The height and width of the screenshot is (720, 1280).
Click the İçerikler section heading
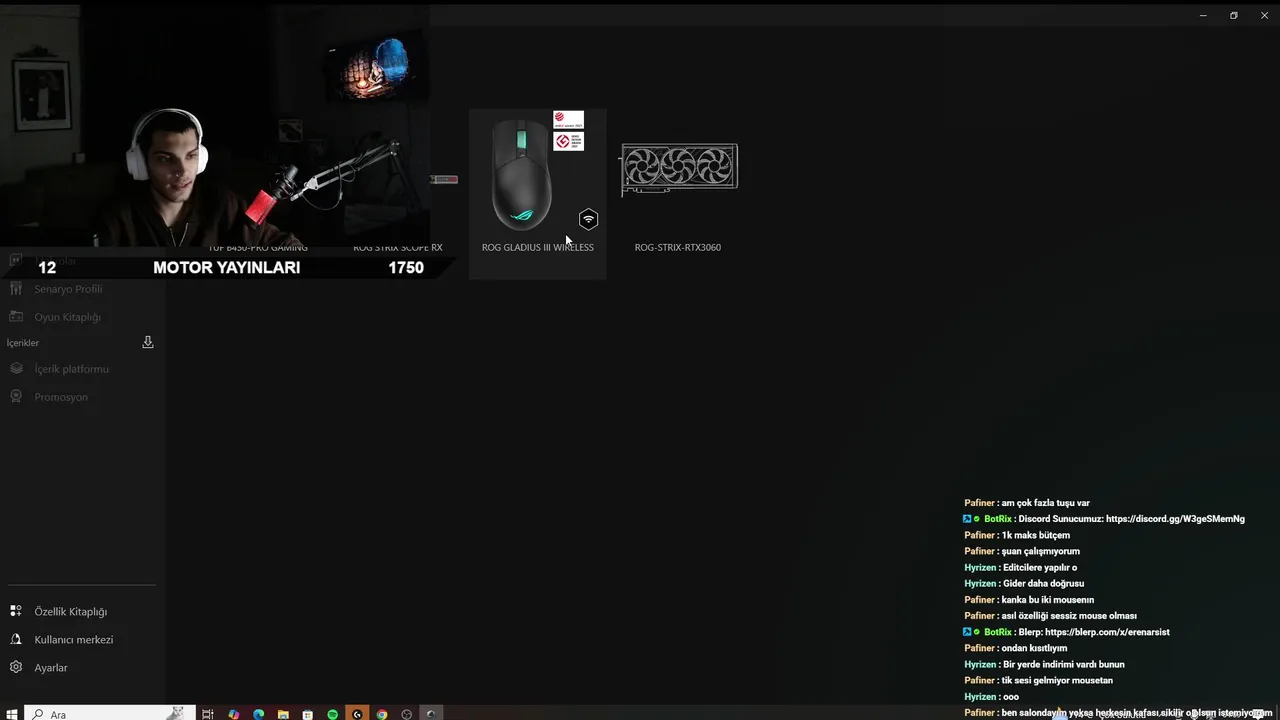pyautogui.click(x=23, y=343)
